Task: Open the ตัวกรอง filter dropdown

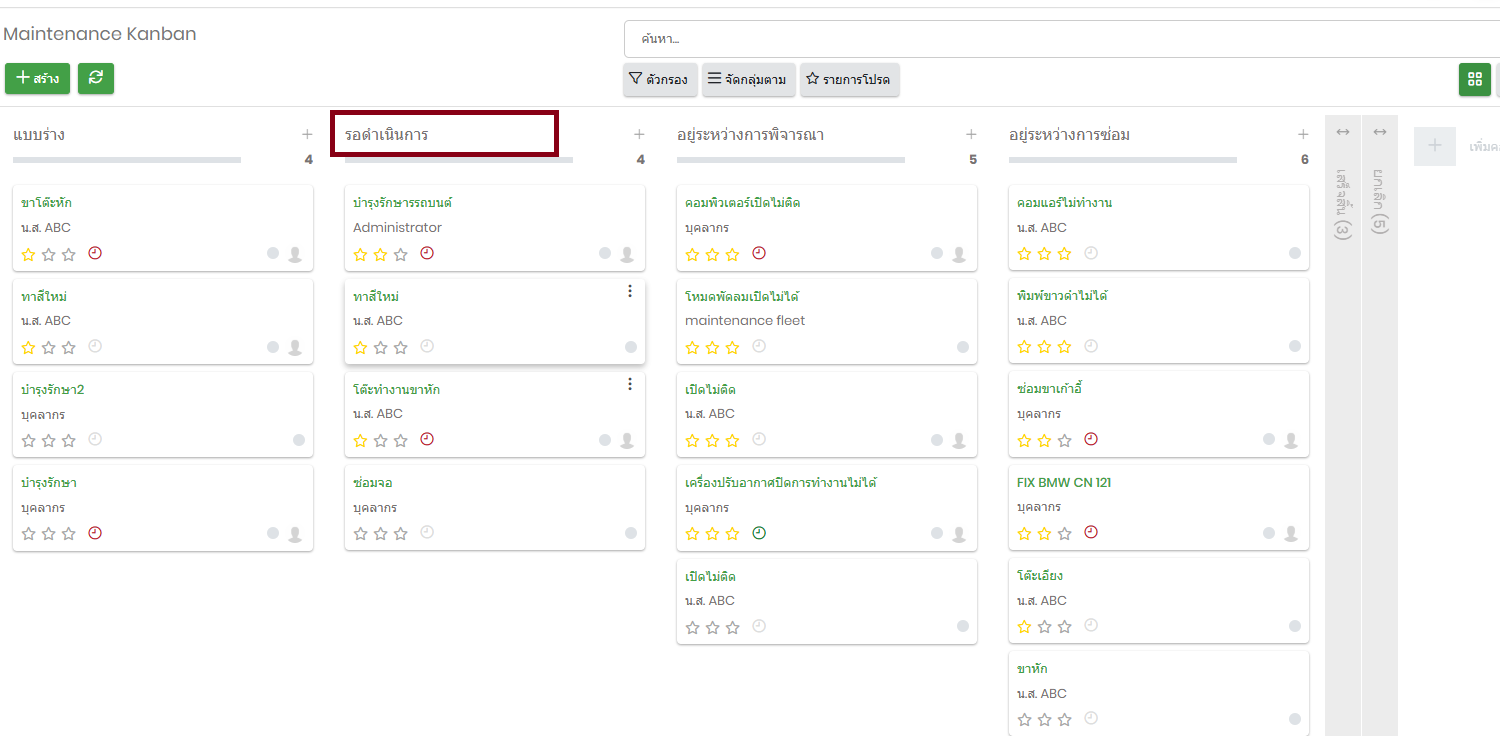Action: tap(658, 79)
